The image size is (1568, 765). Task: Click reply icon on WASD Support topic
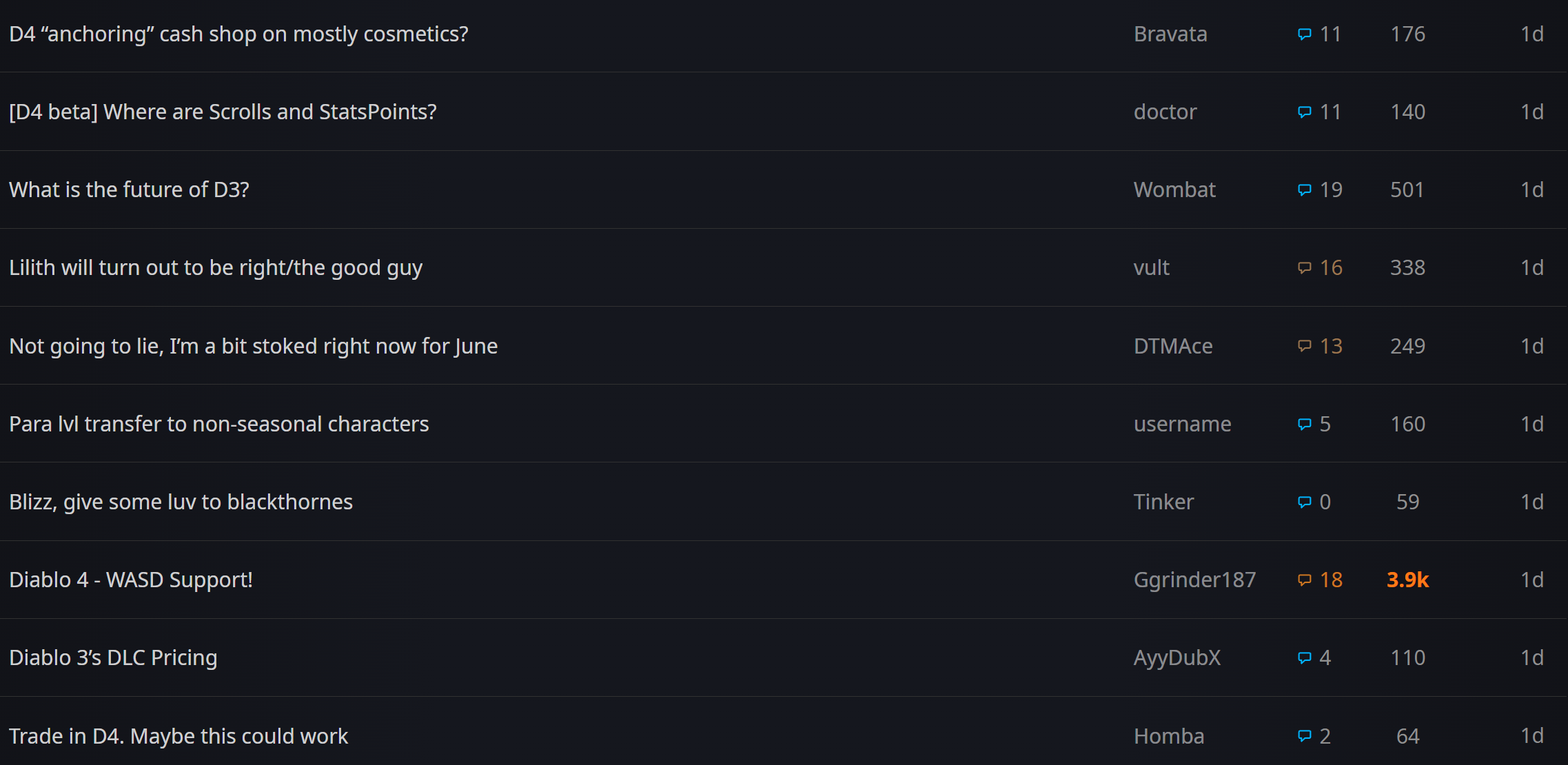tap(1304, 580)
